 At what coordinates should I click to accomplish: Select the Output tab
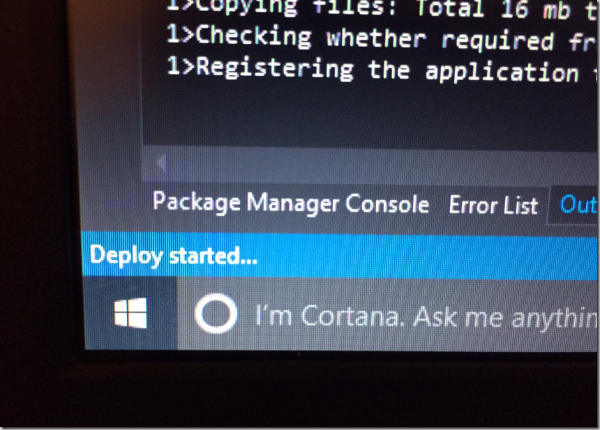click(x=577, y=204)
